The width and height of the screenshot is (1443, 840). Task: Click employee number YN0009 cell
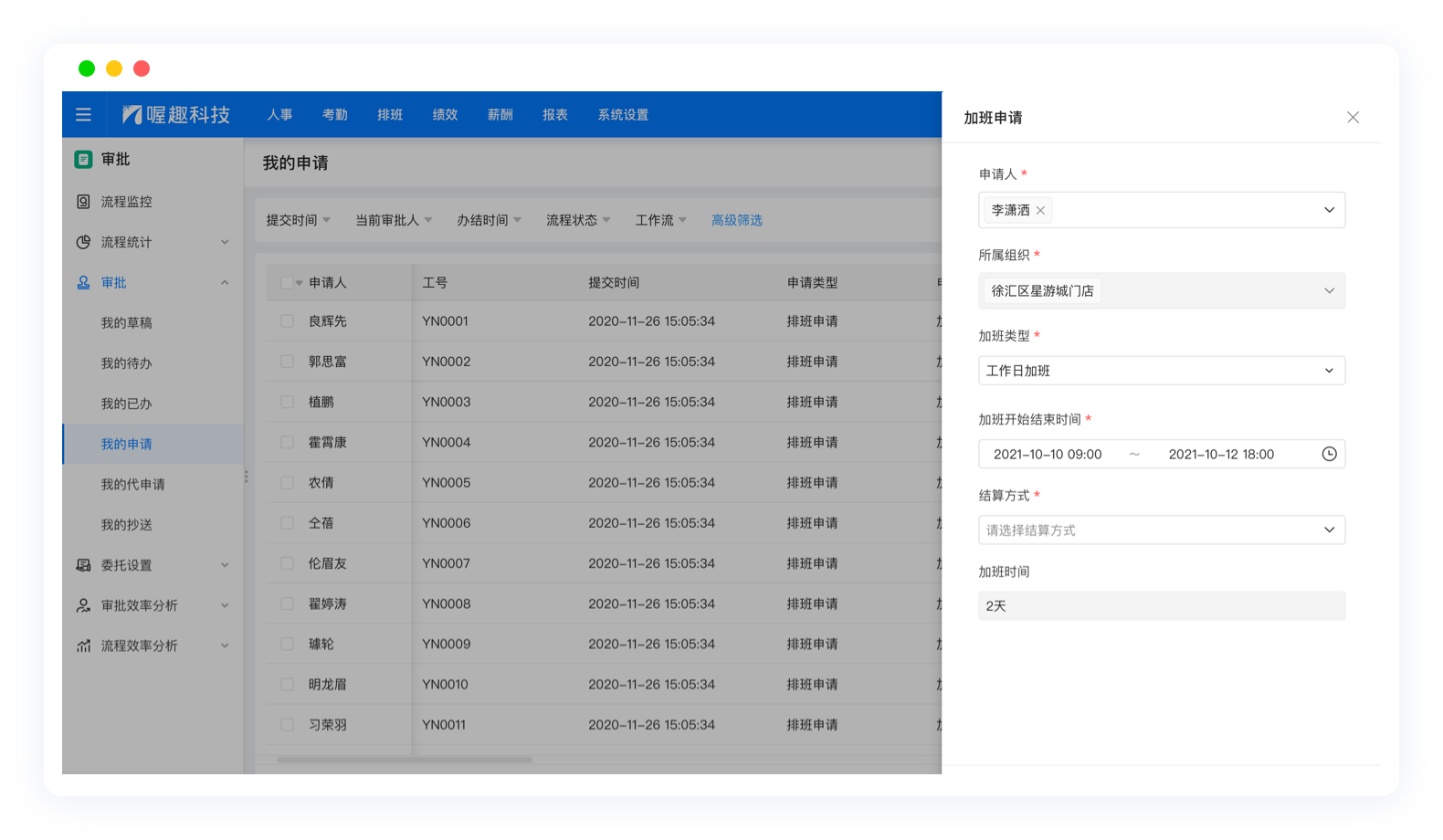coord(447,644)
